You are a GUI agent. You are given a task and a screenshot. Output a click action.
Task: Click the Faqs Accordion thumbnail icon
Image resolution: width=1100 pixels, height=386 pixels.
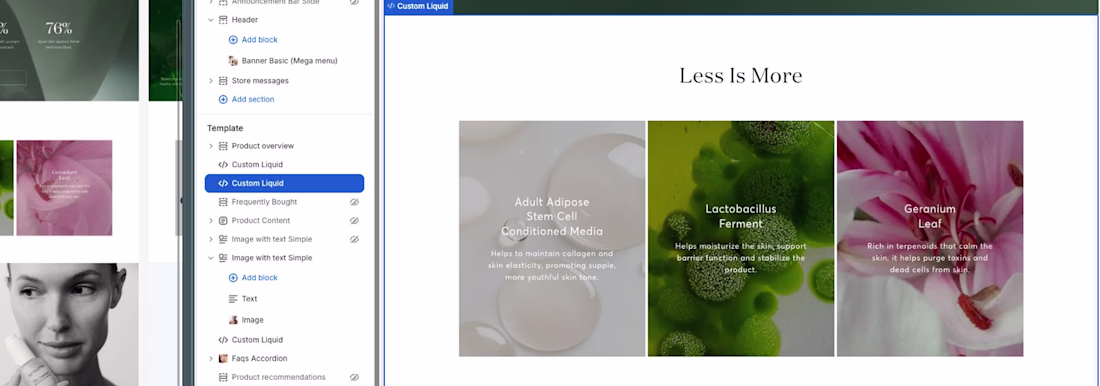(223, 359)
